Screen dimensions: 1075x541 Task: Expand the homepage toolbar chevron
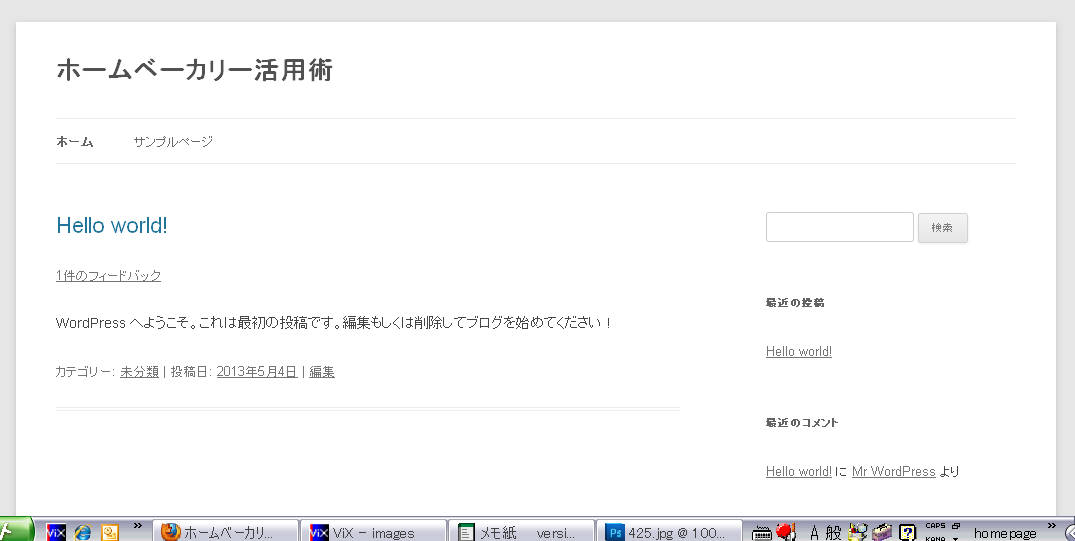point(1052,526)
